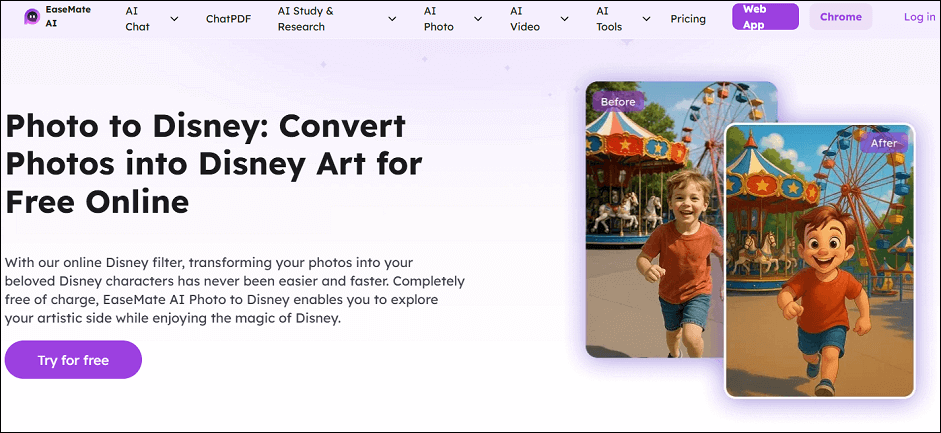
Task: Click the Photo to Disney headline
Action: click(x=214, y=164)
